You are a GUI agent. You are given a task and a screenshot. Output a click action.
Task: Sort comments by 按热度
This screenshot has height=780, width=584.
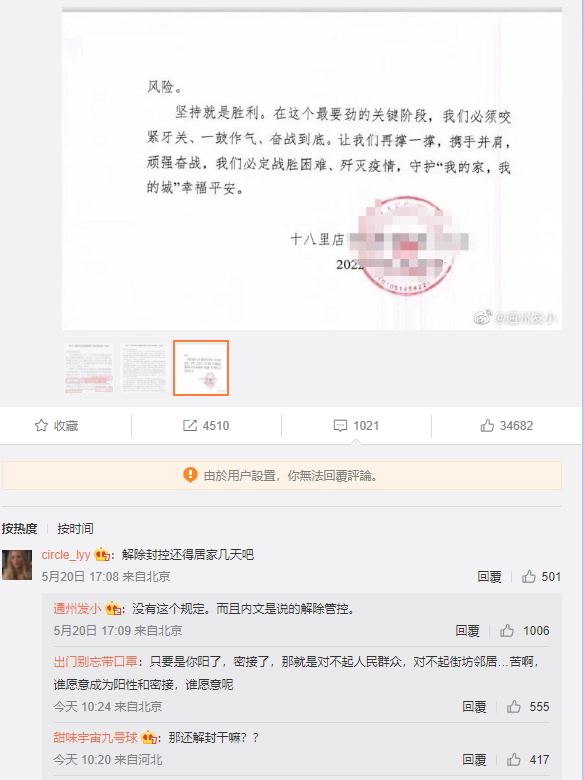point(19,528)
